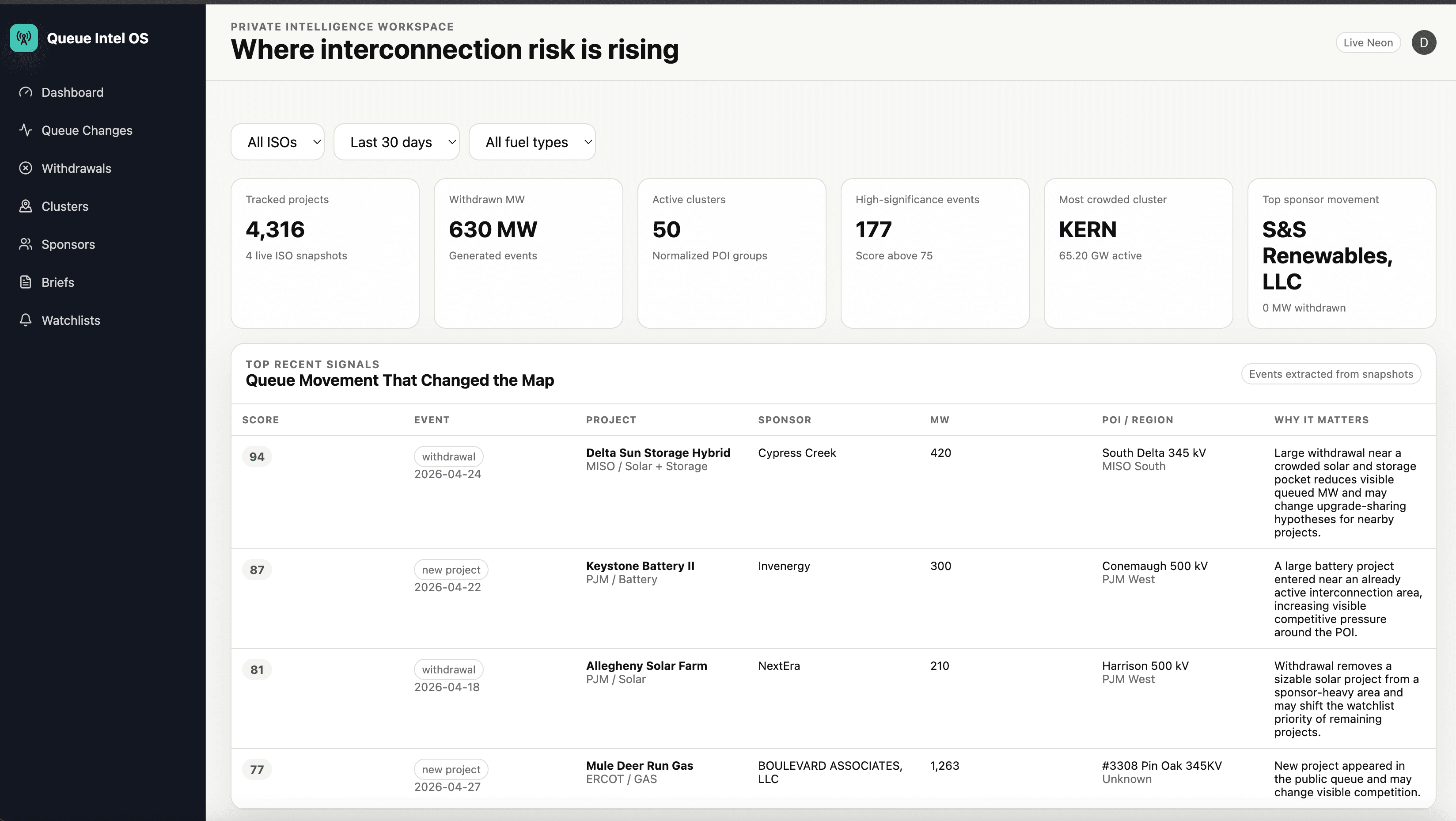Select the Tracked projects card
Viewport: 1456px width, 821px height.
325,253
